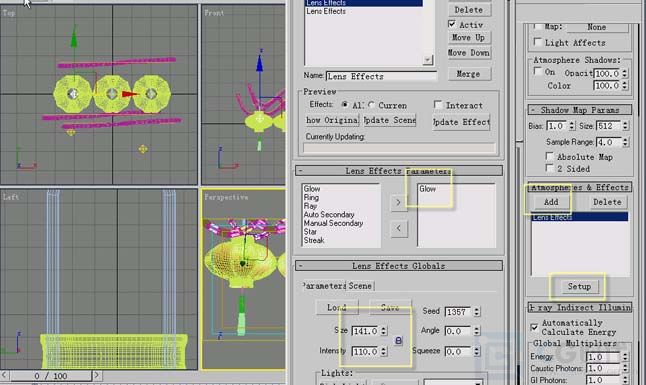Click the Update Scene button
The height and width of the screenshot is (385, 646).
(390, 120)
